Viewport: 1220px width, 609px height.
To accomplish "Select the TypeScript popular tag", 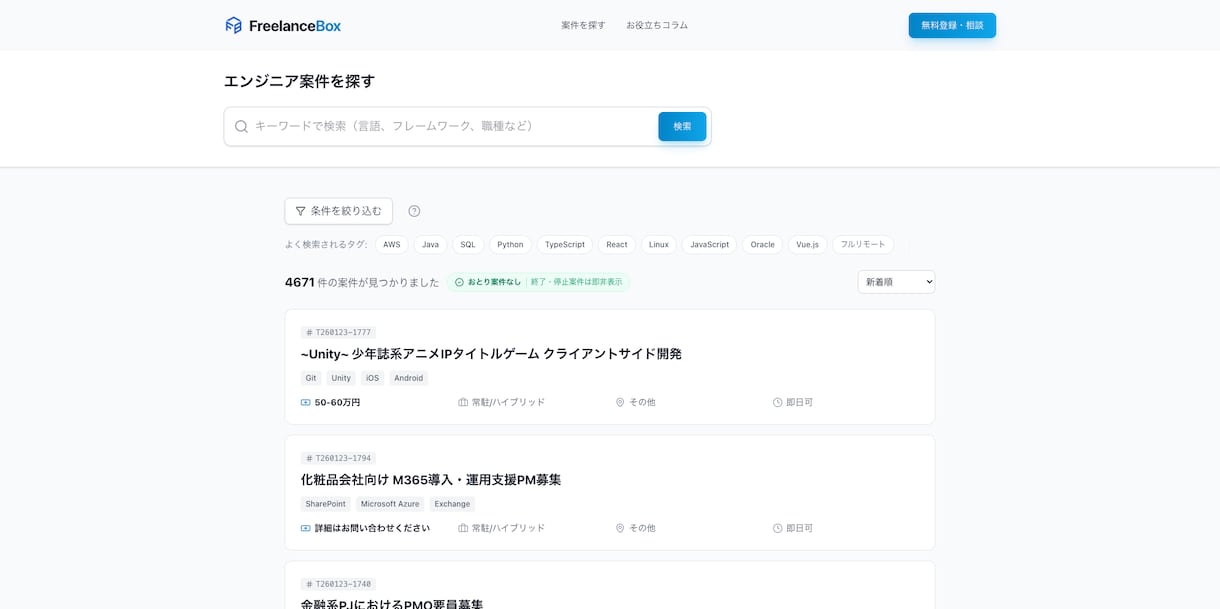I will 565,245.
